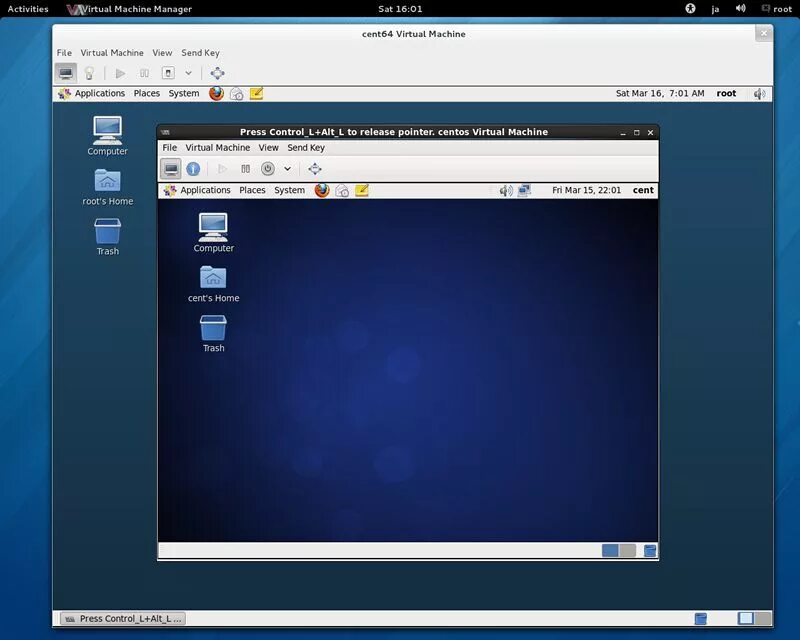Click Fri Mar 15, 22:01 clock
Screen dimensions: 800x640
586,190
